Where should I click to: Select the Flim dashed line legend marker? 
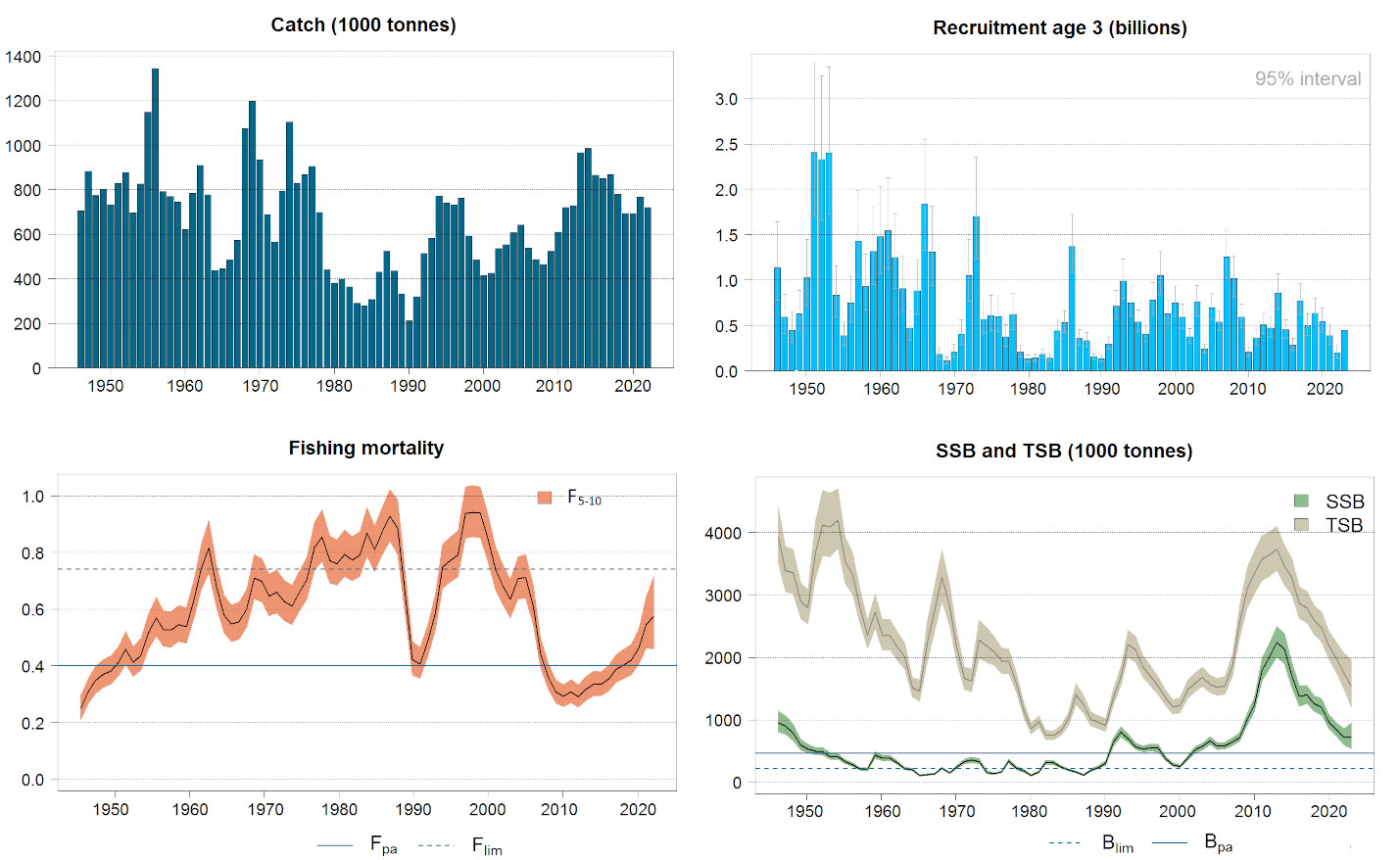tap(437, 845)
